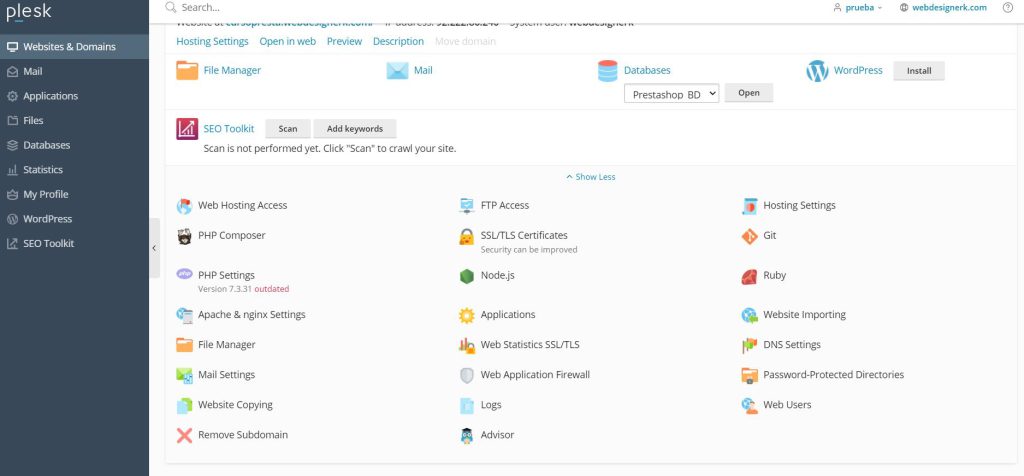Open the DNS Settings flags icon
This screenshot has width=1024, height=476.
click(x=750, y=345)
